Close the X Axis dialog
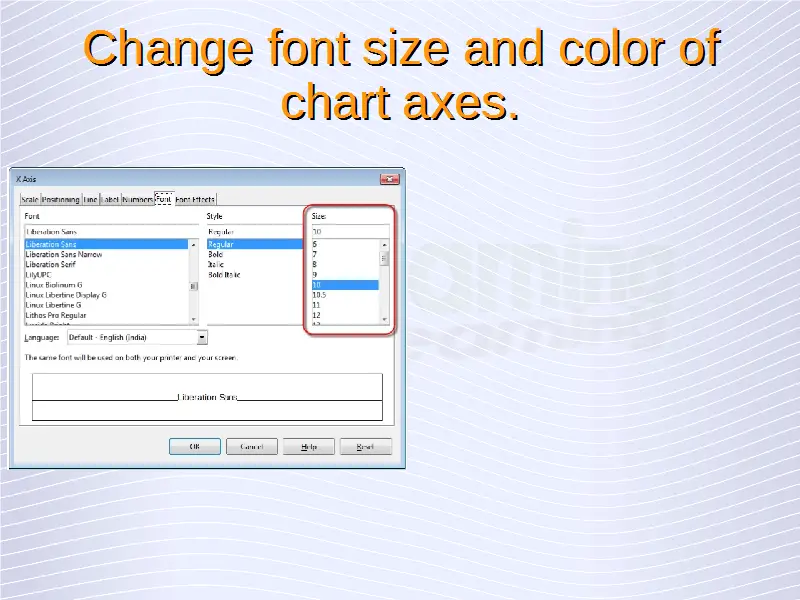This screenshot has width=800, height=600. coord(389,179)
